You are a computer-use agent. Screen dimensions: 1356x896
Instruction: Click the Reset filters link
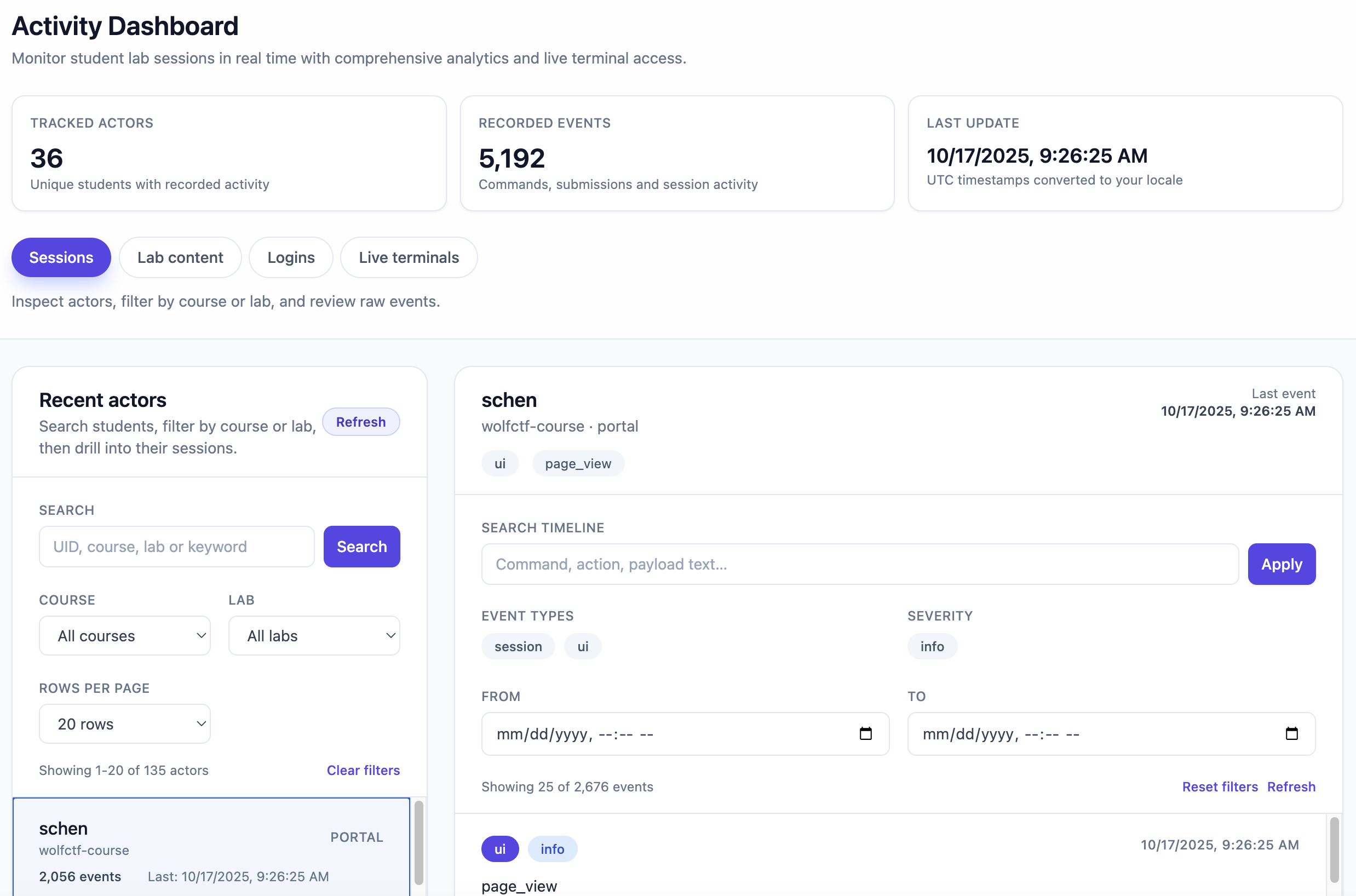[x=1220, y=787]
